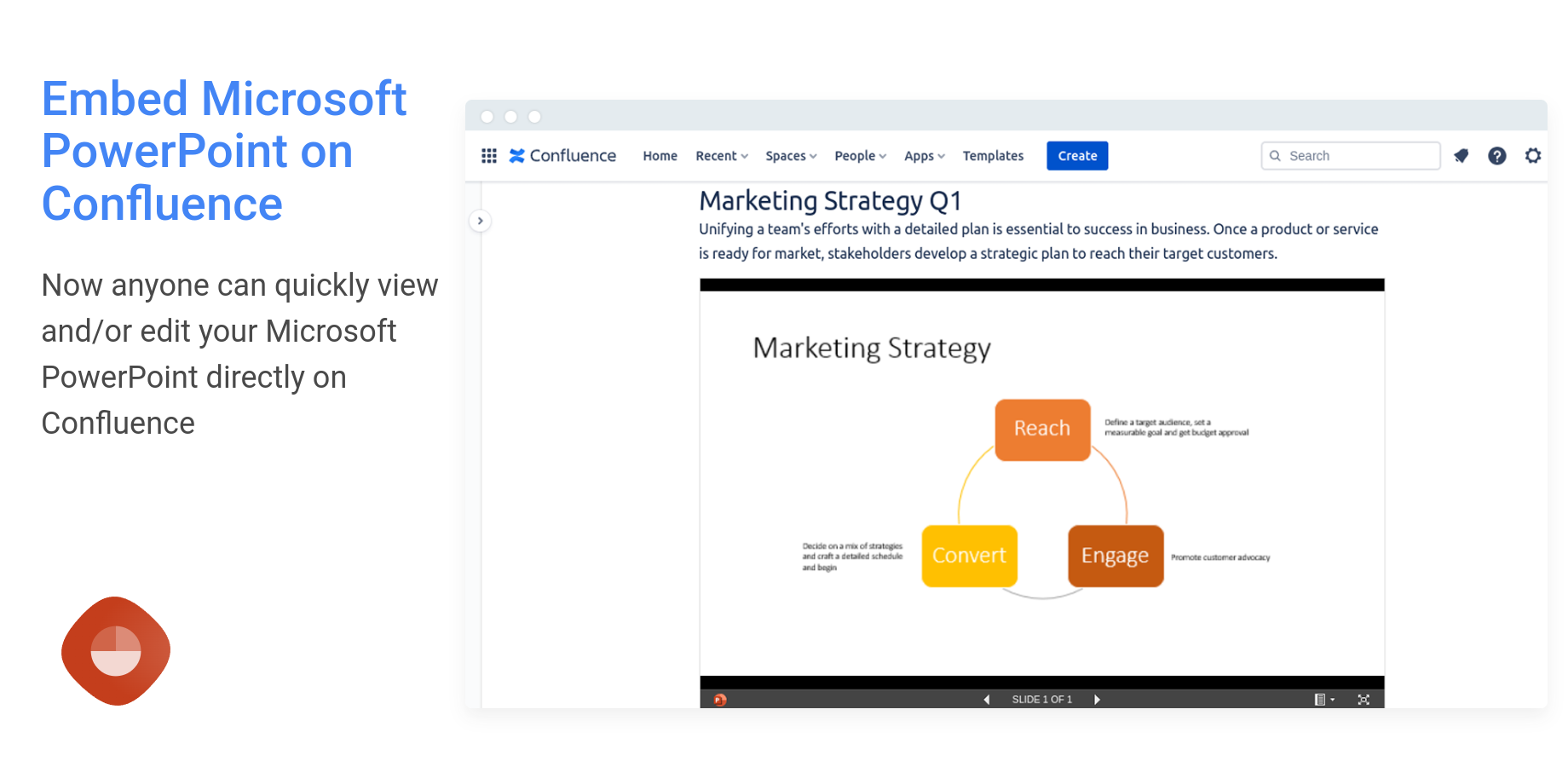Click the Engage box in slide
Viewport: 1568px width, 767px height.
point(1115,556)
